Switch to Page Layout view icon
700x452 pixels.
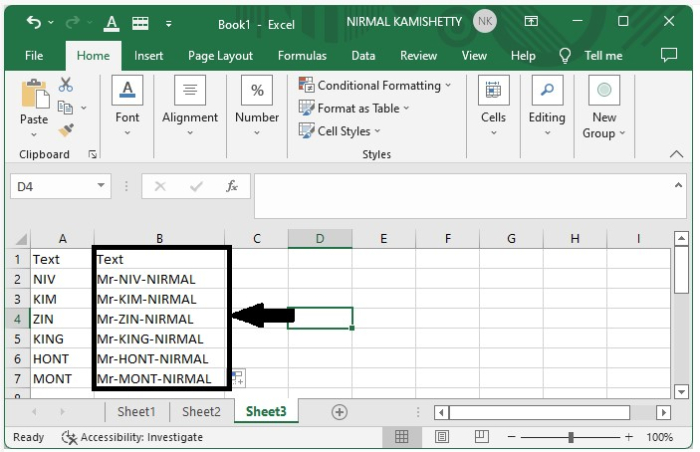click(x=442, y=436)
